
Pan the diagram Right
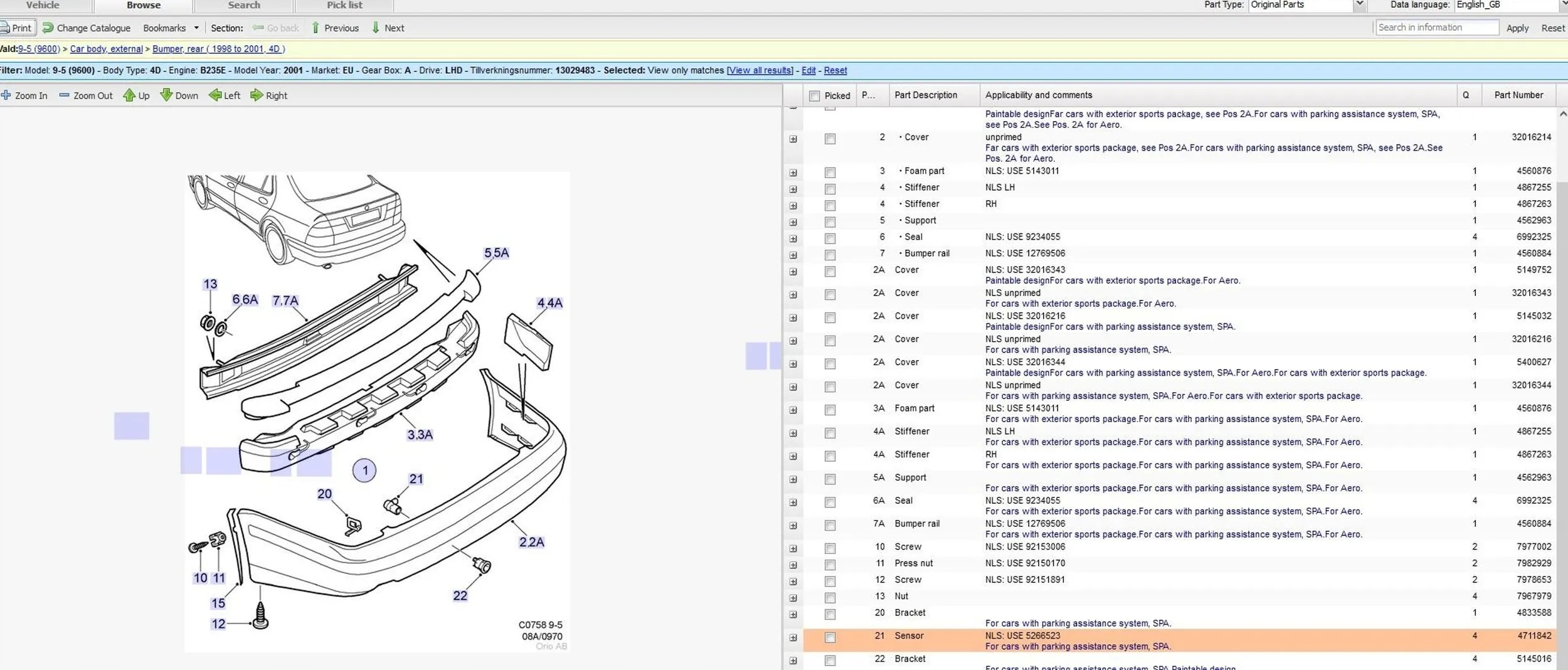click(257, 95)
